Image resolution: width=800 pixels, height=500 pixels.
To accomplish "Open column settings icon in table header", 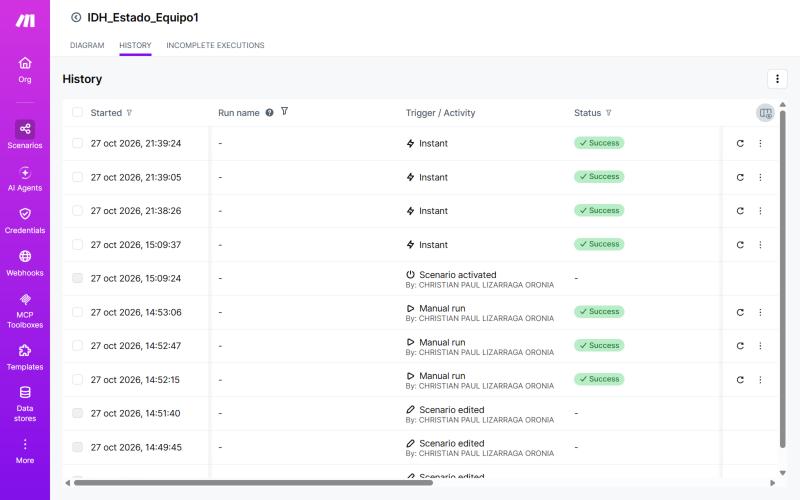I will tap(765, 113).
